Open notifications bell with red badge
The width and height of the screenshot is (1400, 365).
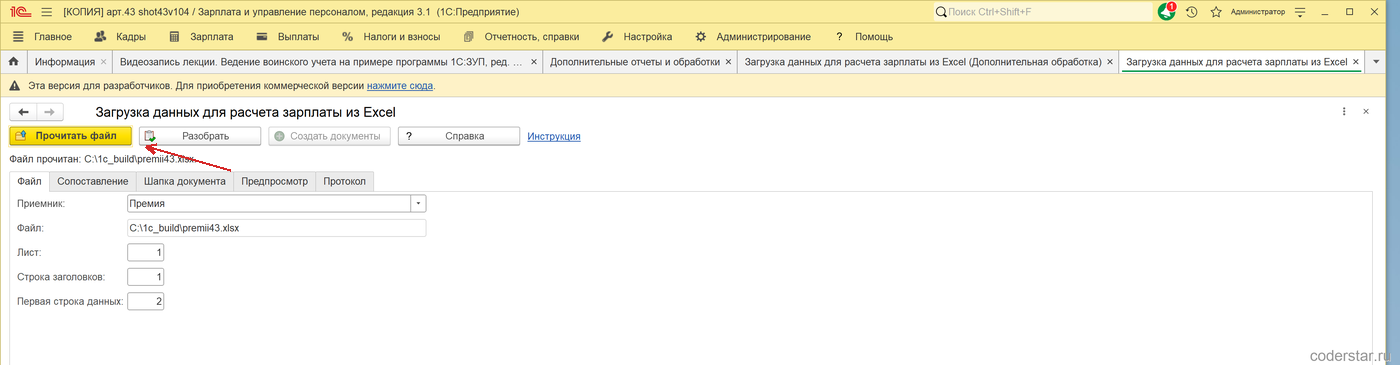1167,12
